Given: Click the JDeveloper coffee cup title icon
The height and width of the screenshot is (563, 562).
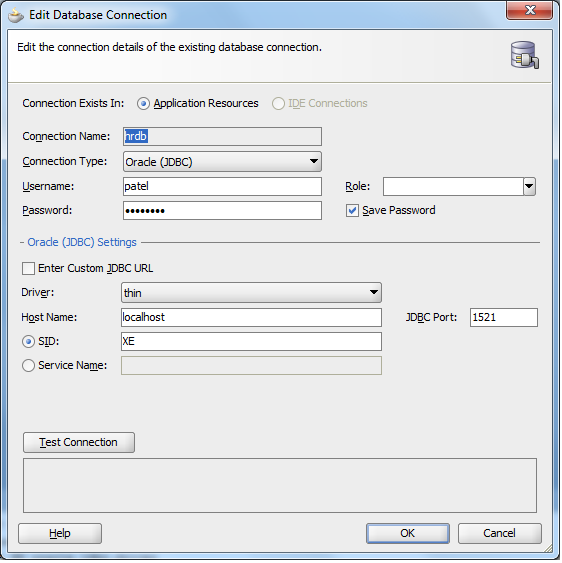Looking at the screenshot, I should click(15, 15).
